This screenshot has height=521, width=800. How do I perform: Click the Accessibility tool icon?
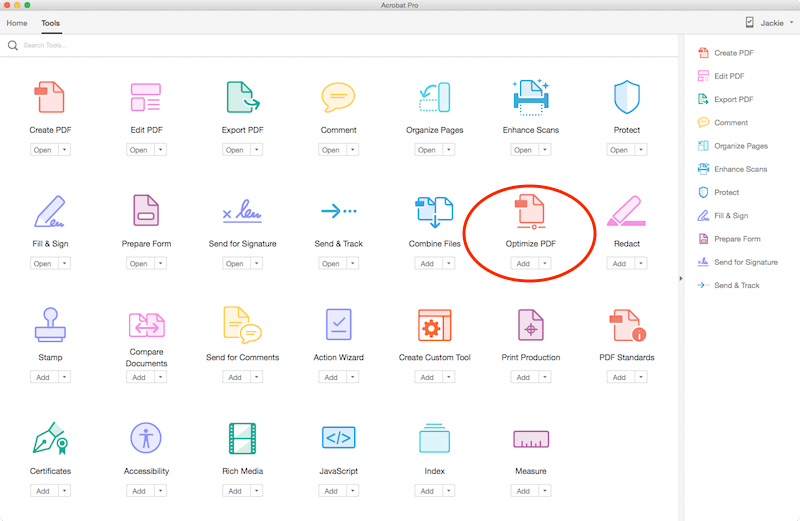146,439
